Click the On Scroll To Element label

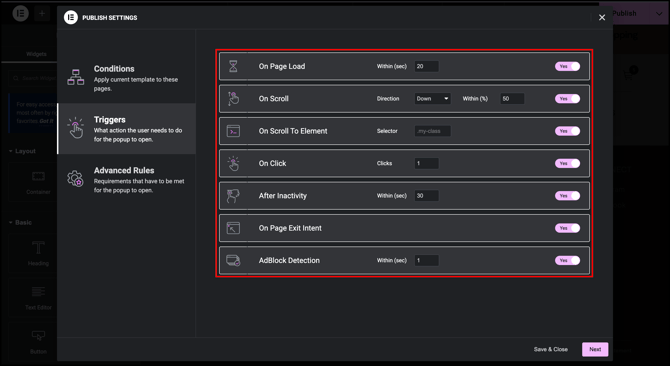pyautogui.click(x=293, y=131)
